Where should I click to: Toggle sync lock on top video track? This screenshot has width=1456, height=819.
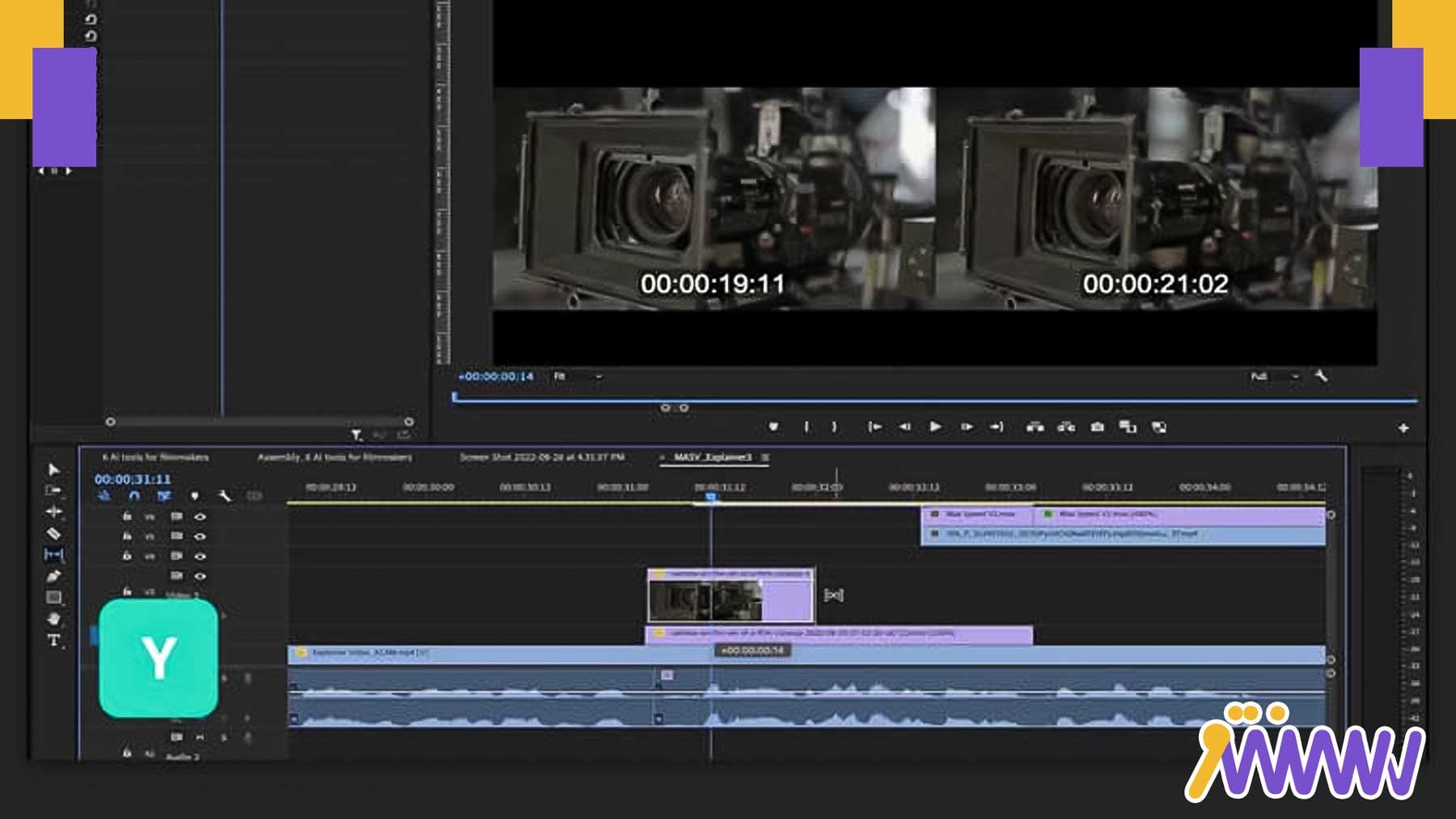[x=176, y=516]
